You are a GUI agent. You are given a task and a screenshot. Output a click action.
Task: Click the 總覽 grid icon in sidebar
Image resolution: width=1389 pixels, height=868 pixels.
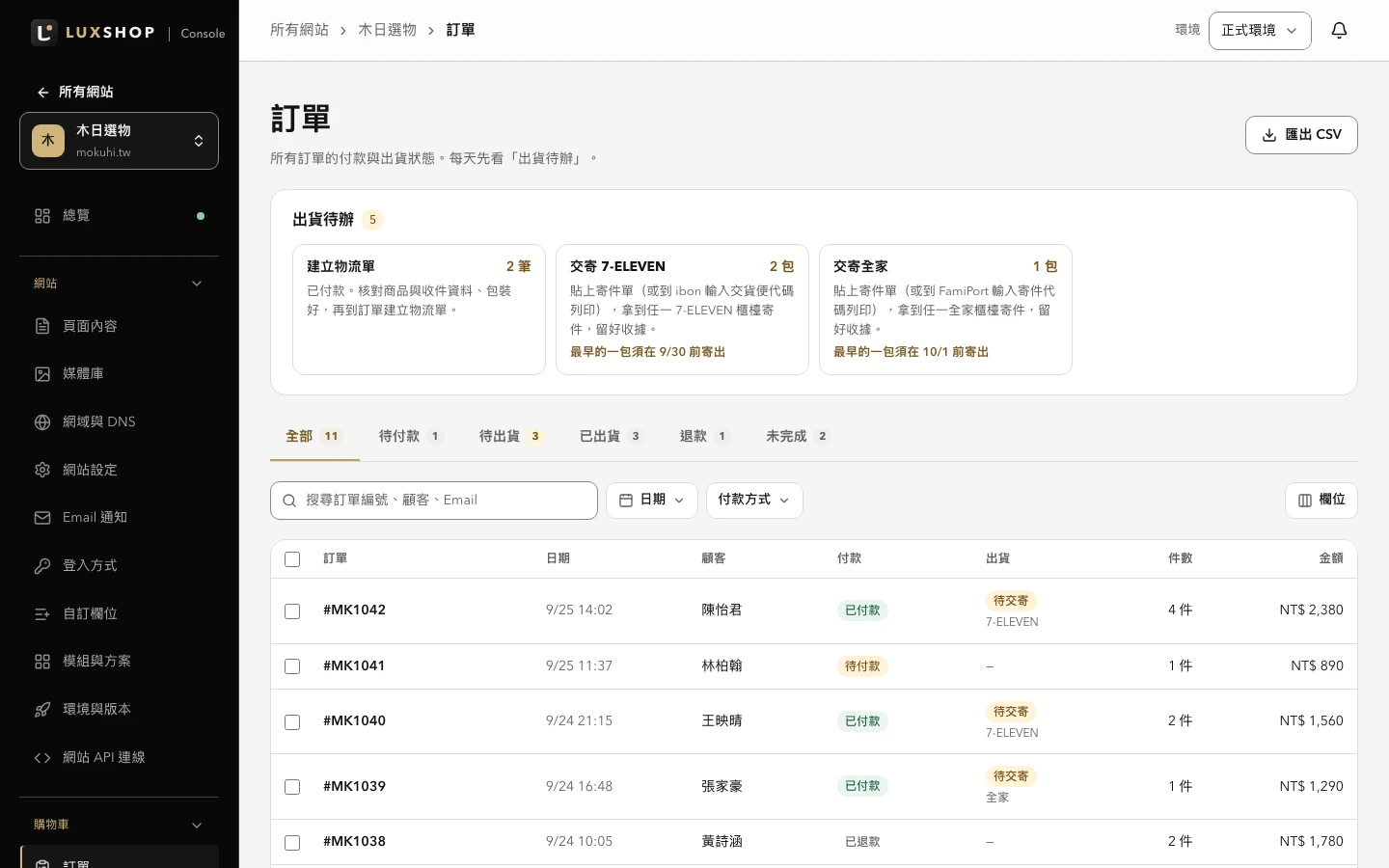pyautogui.click(x=42, y=216)
